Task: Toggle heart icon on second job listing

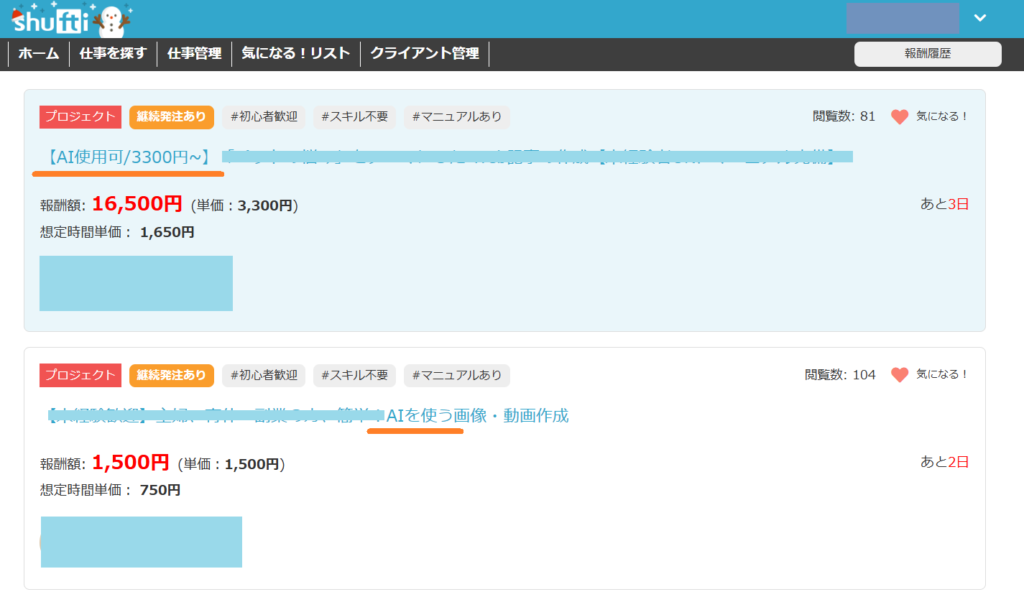Action: pos(899,375)
